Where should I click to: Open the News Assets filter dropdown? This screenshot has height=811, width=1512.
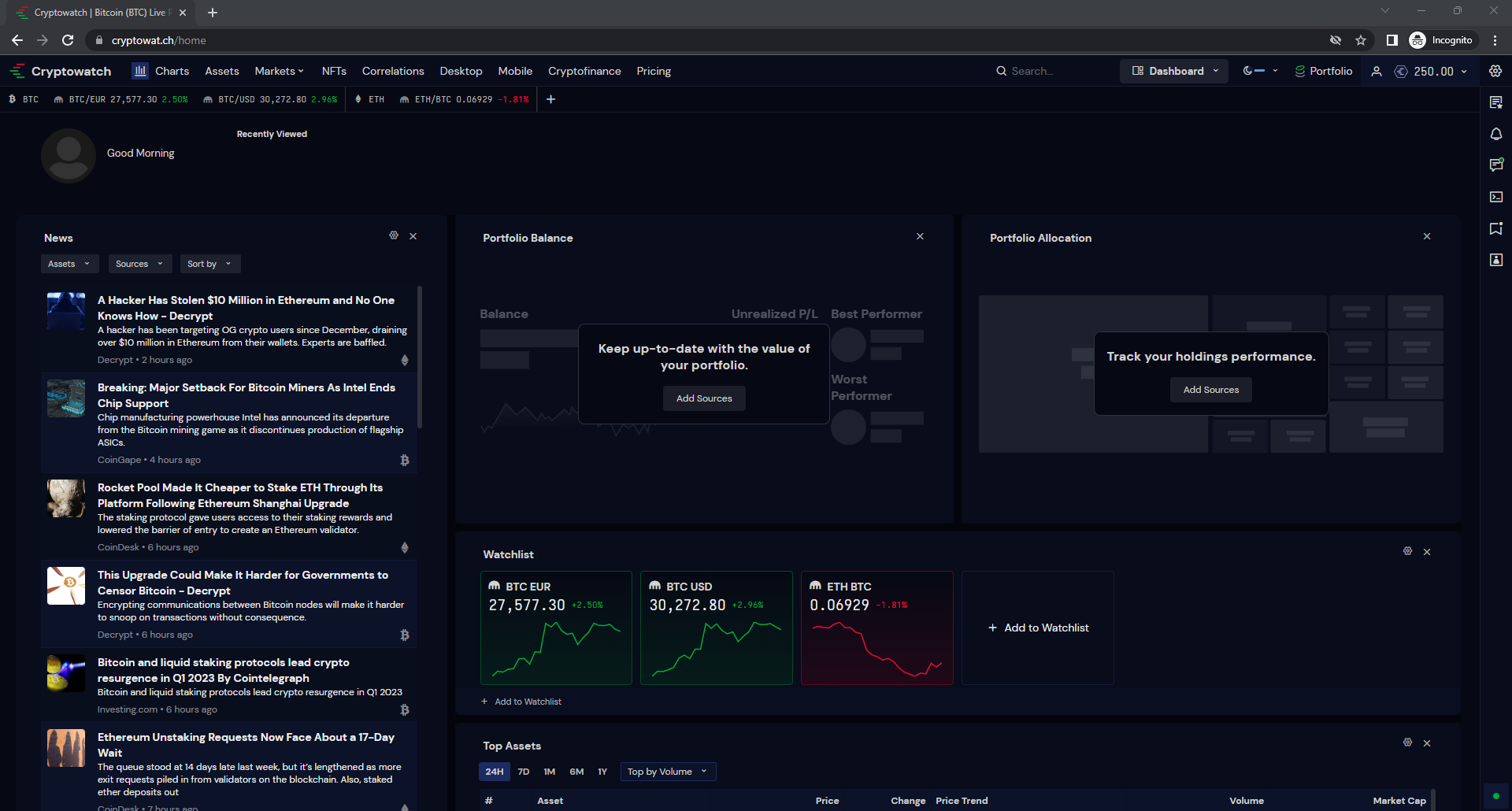coord(69,264)
